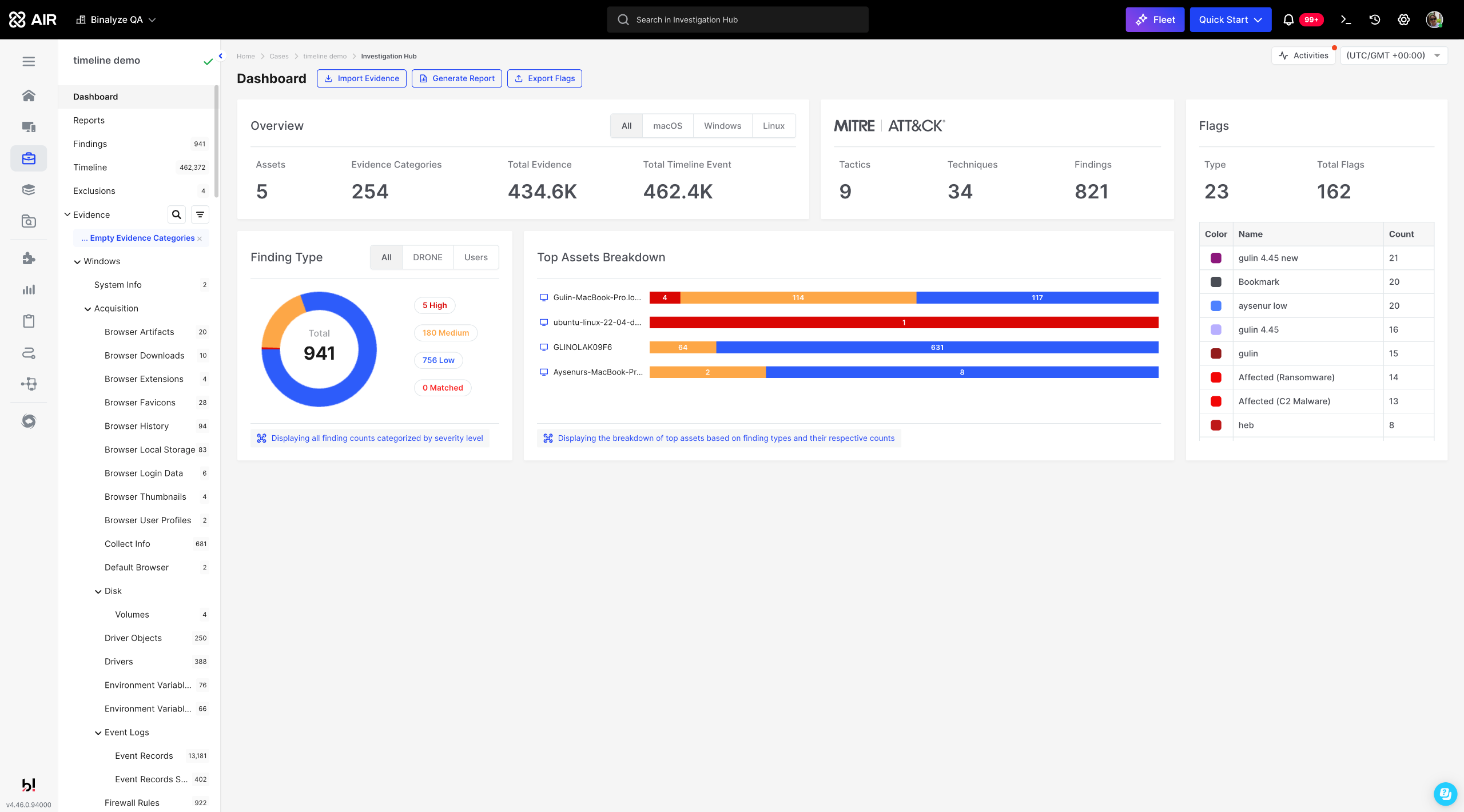Open the home icon in left sidebar
The height and width of the screenshot is (812, 1464).
(29, 95)
